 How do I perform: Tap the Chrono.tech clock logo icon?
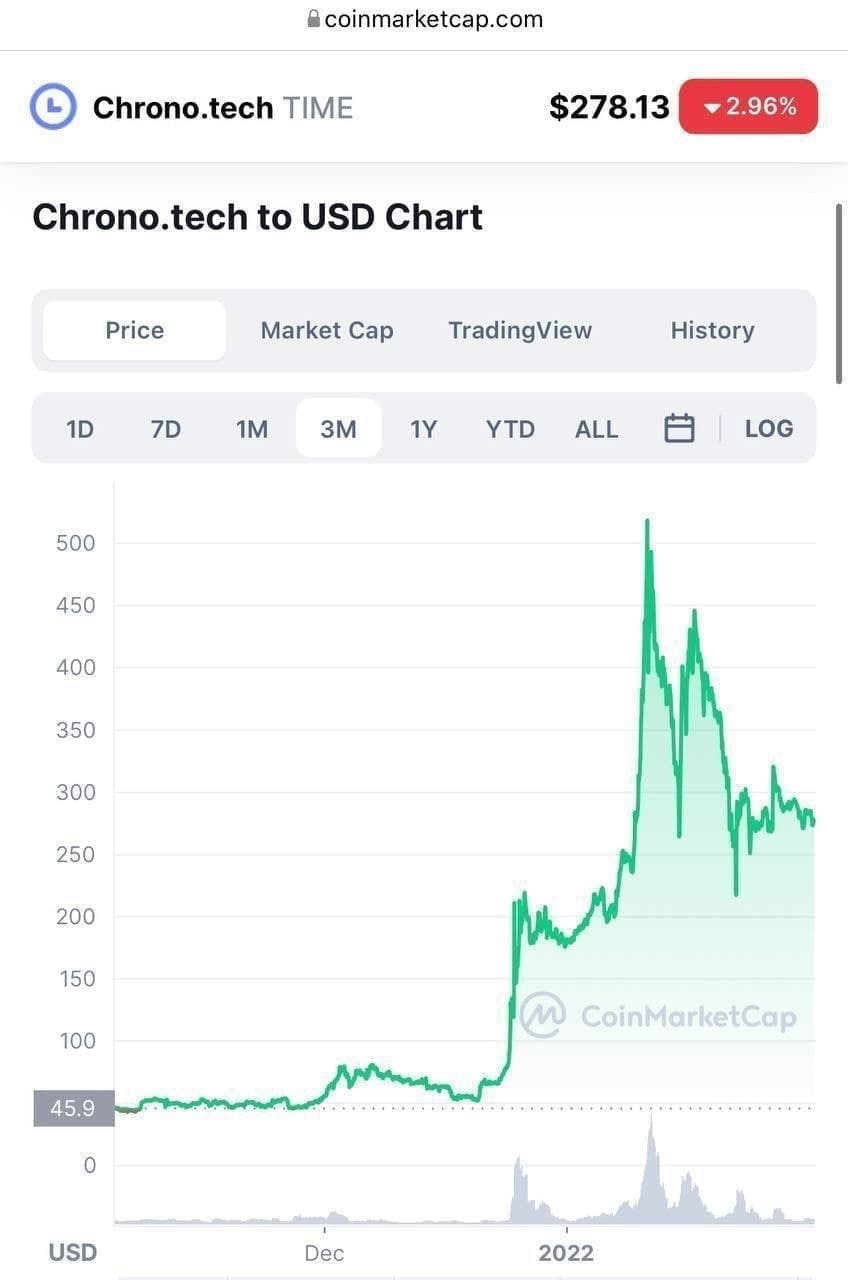pos(53,107)
